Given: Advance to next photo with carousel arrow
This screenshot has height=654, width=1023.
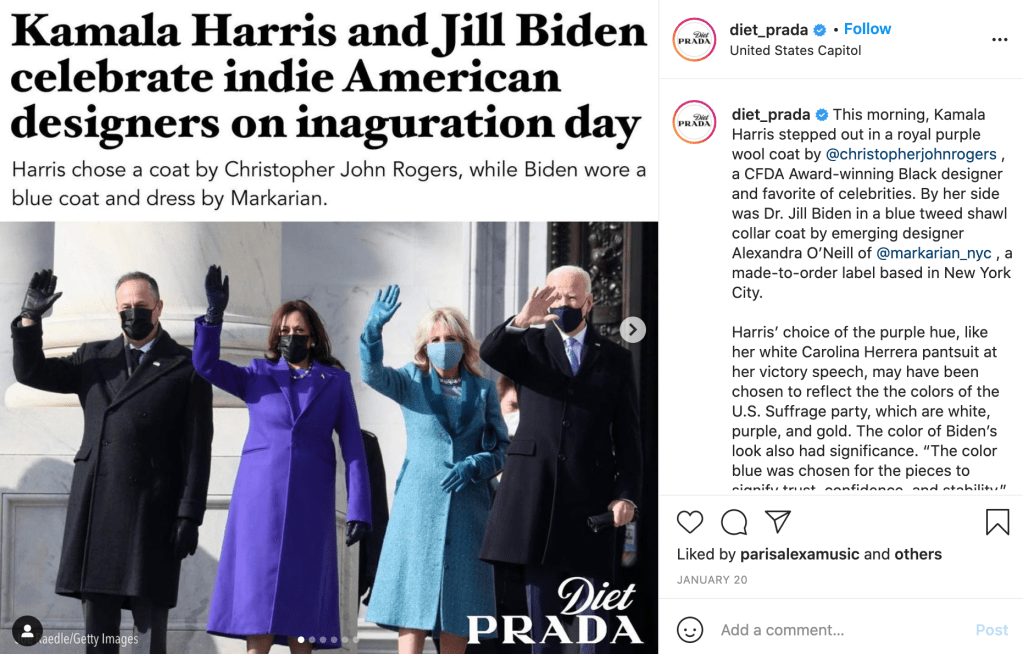Looking at the screenshot, I should pos(632,330).
